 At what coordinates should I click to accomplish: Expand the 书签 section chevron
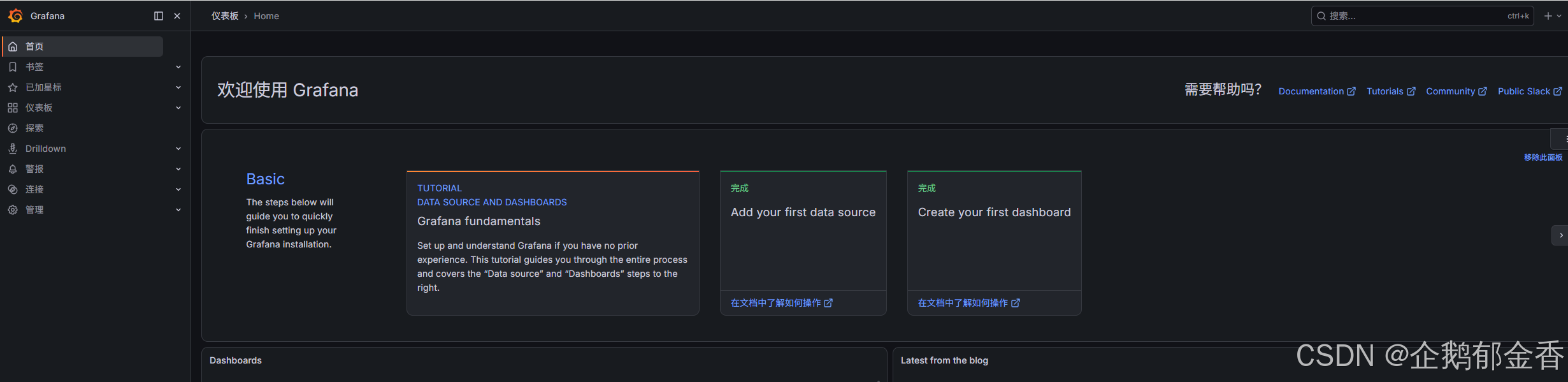(178, 67)
